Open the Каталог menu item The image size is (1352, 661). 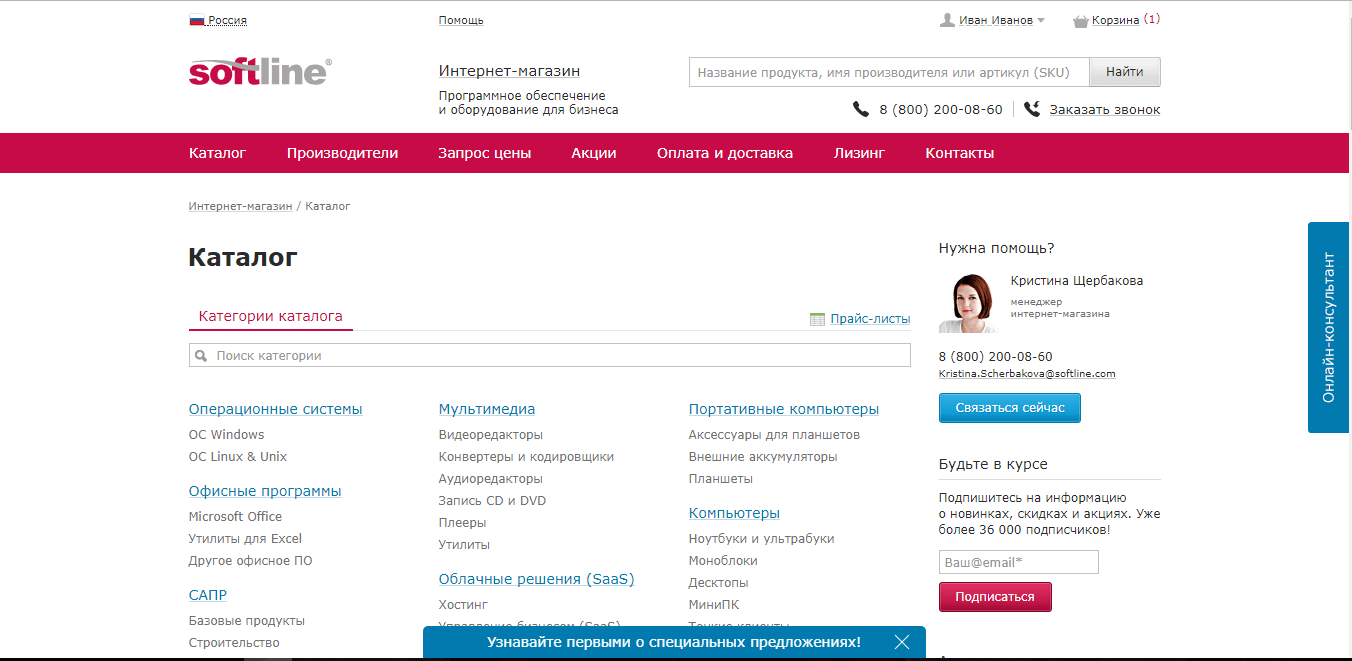(x=217, y=153)
